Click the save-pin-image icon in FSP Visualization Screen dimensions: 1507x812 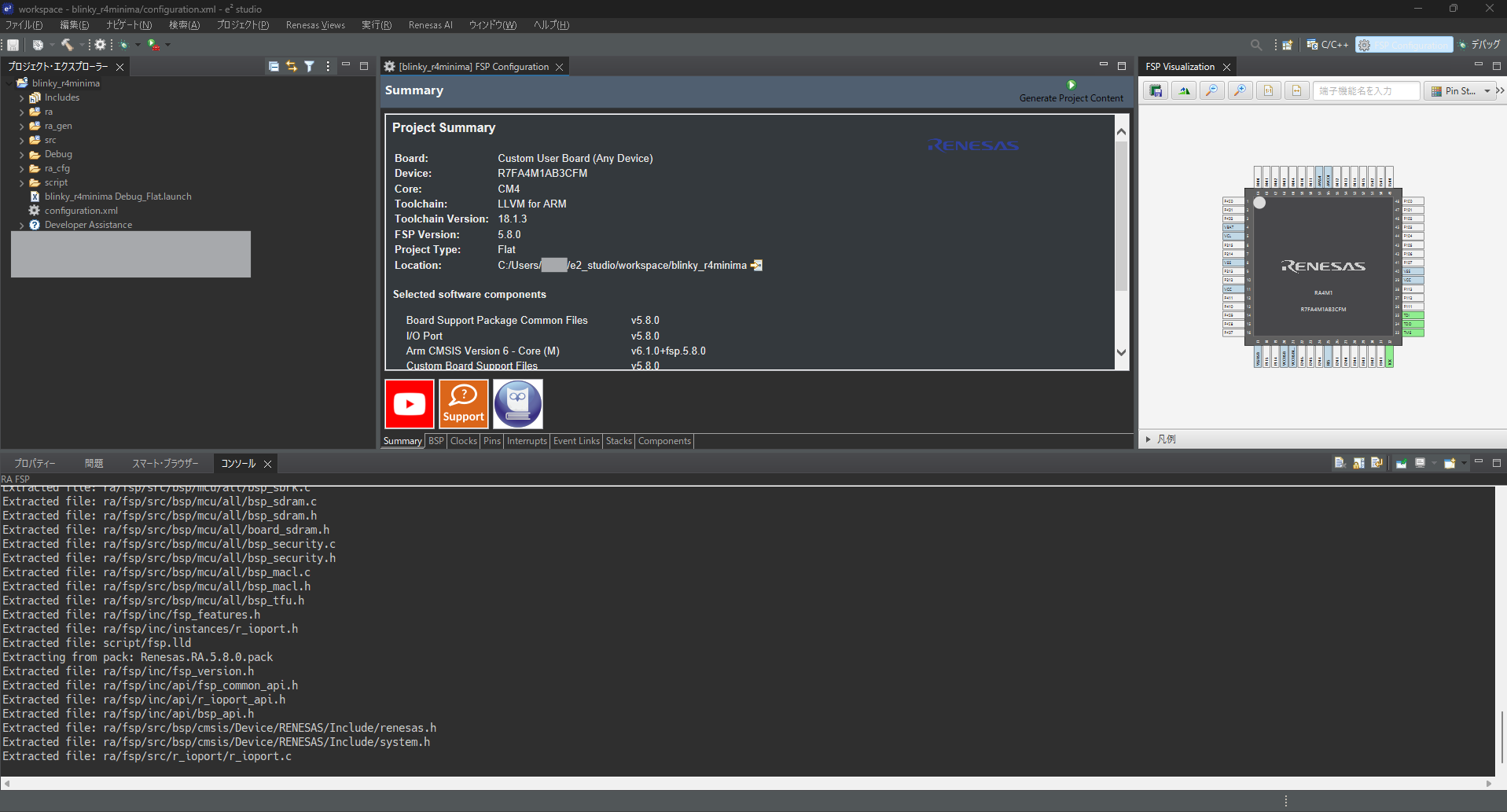point(1156,91)
